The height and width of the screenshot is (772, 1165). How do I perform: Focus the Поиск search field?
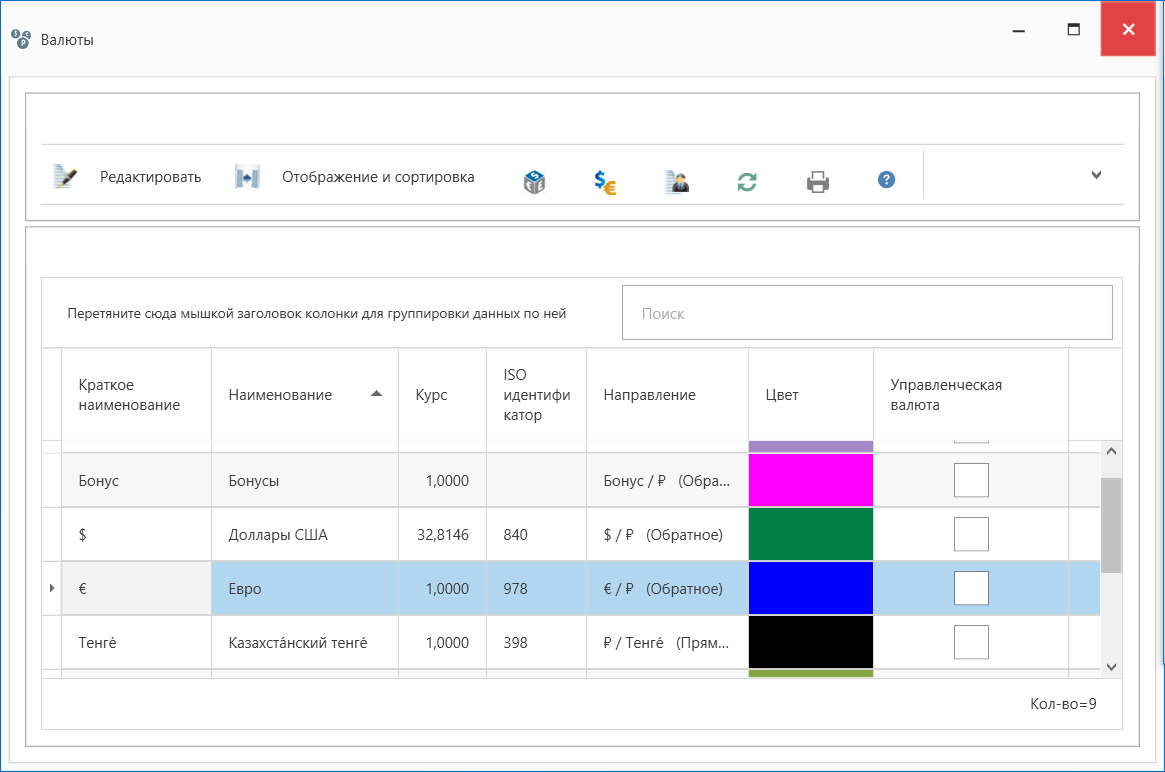[867, 313]
